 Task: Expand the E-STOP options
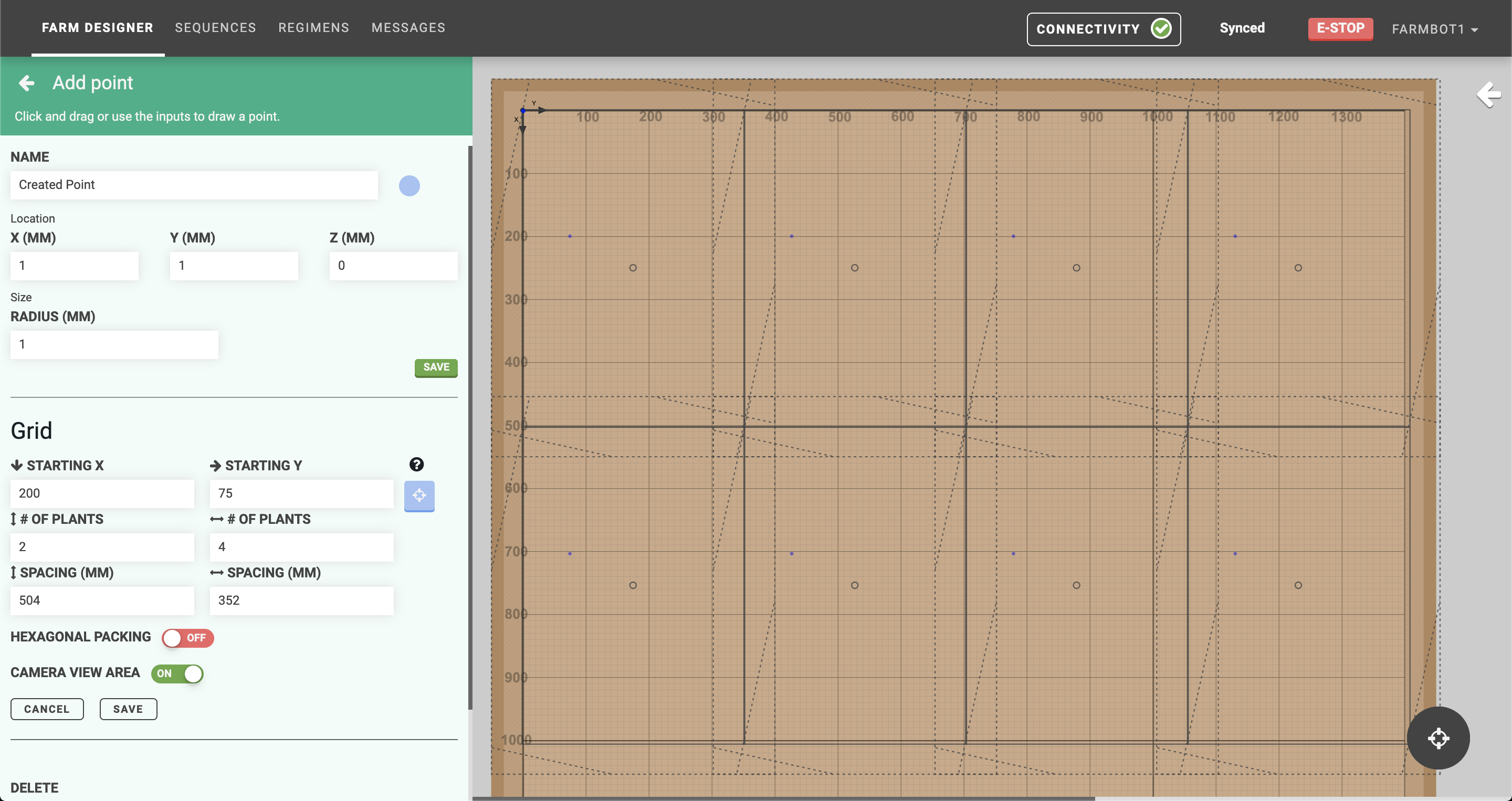click(x=1341, y=28)
